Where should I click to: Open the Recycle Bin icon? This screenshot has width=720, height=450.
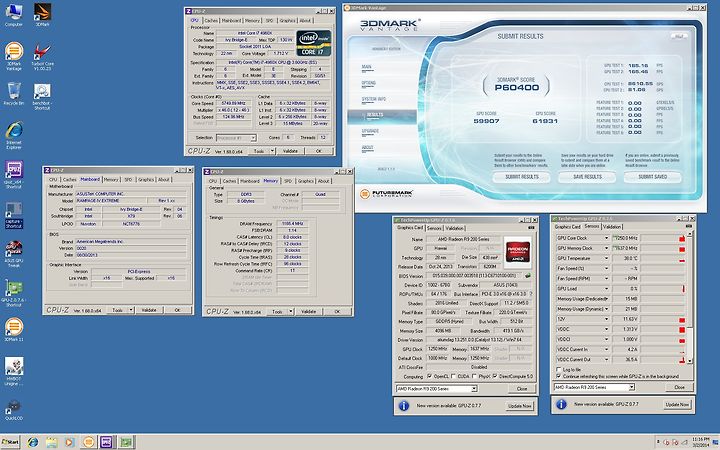(x=14, y=94)
